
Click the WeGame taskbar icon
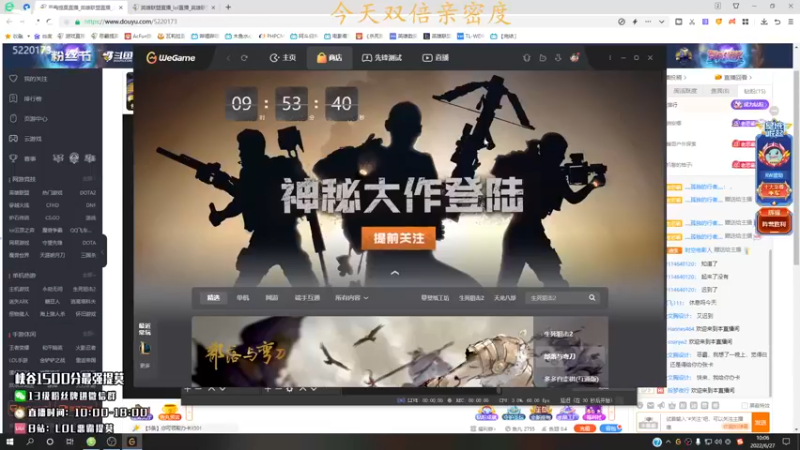tap(132, 442)
